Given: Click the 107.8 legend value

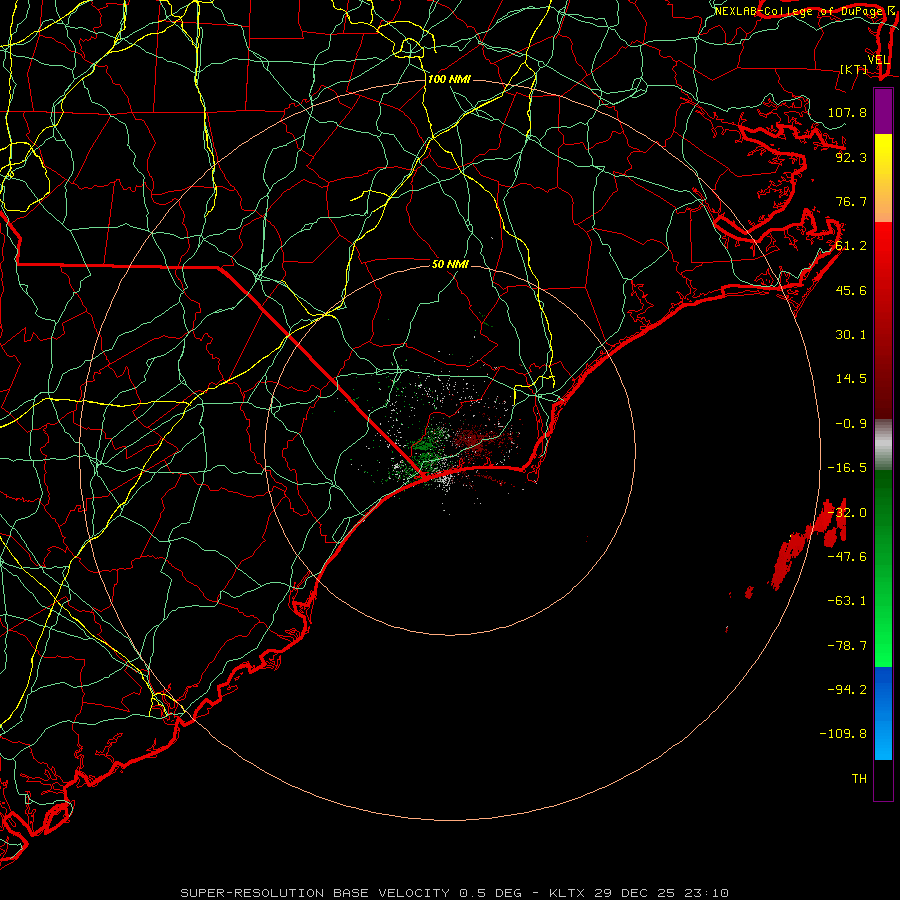Looking at the screenshot, I should click(x=847, y=112).
